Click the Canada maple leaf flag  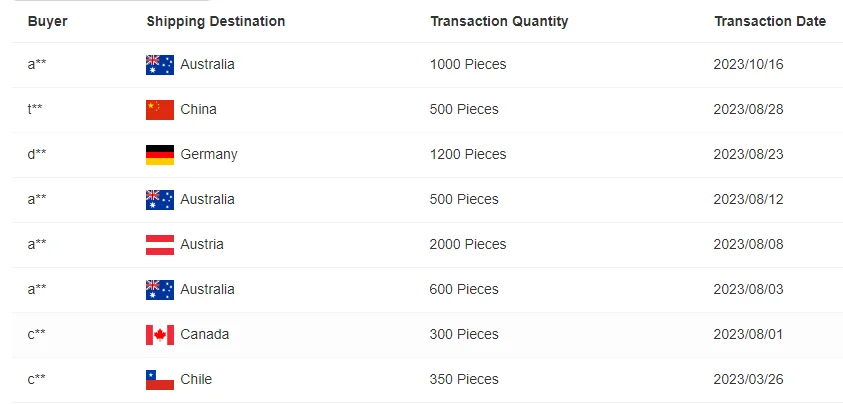tap(159, 335)
